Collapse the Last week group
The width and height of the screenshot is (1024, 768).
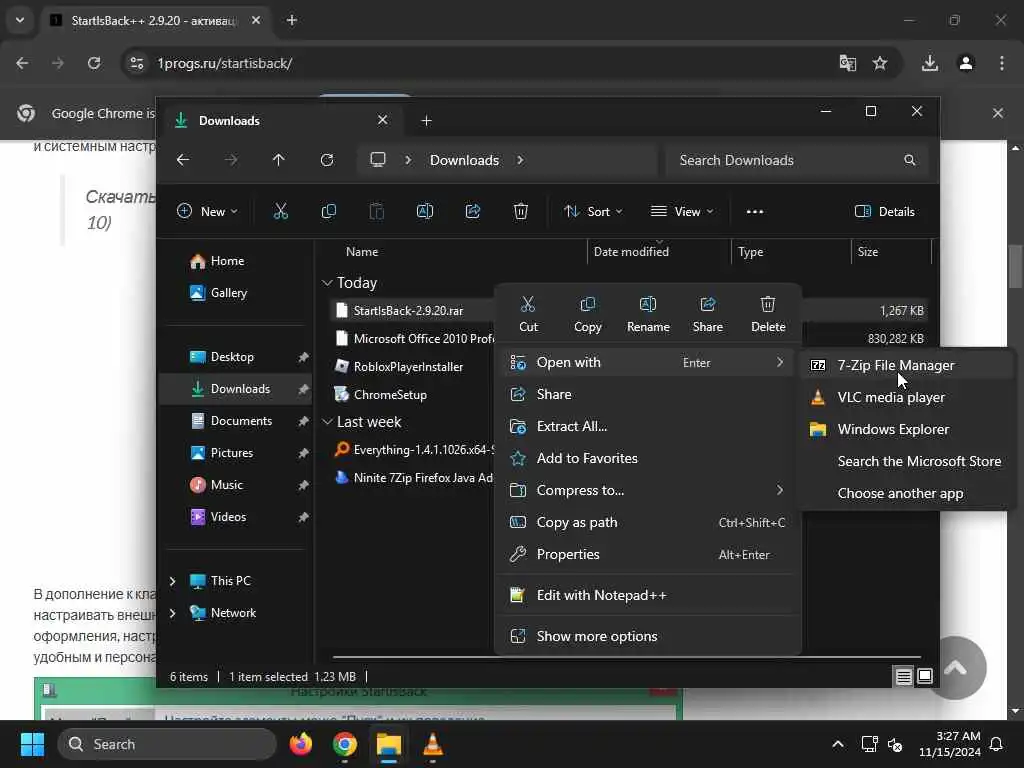(x=327, y=422)
